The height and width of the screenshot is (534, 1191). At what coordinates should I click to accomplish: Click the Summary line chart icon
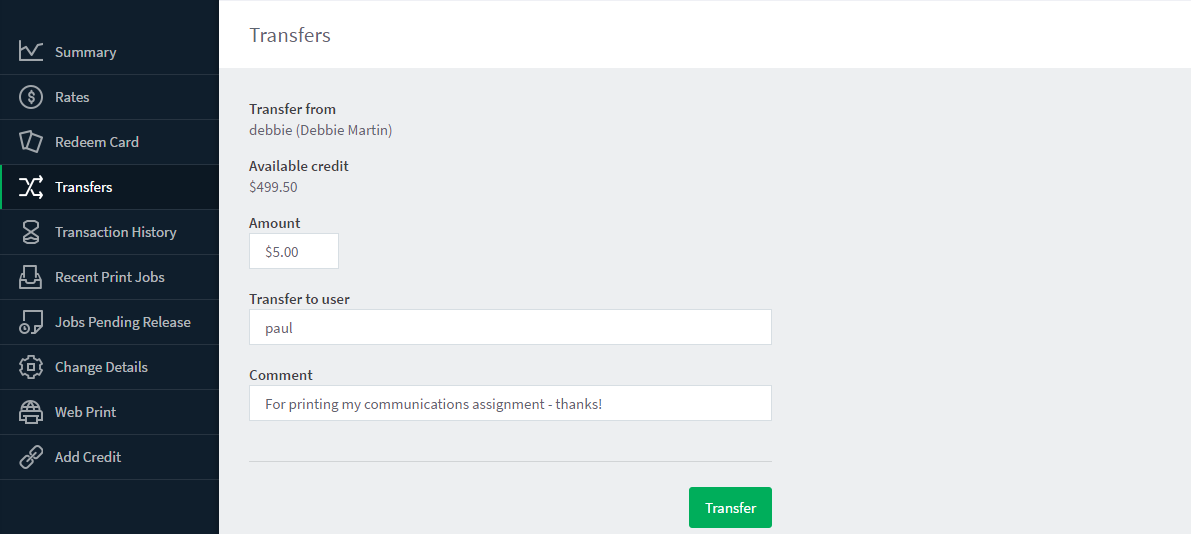31,52
